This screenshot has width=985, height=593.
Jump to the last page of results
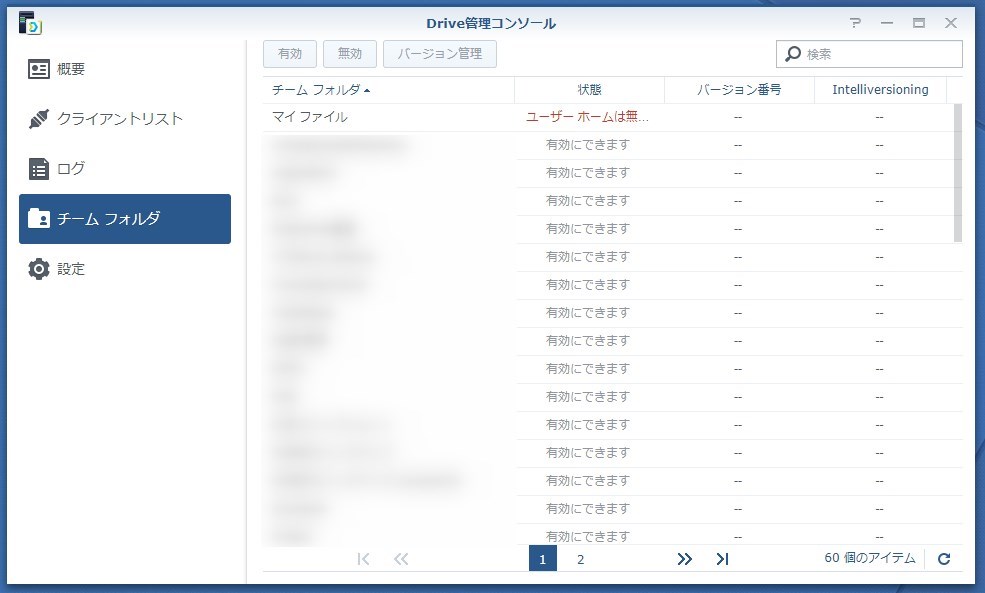pyautogui.click(x=722, y=559)
